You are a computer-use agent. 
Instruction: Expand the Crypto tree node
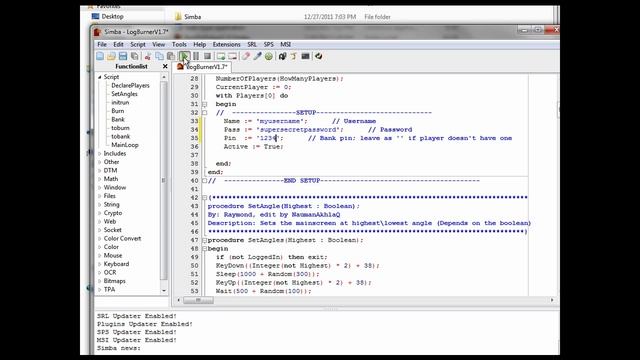click(100, 213)
